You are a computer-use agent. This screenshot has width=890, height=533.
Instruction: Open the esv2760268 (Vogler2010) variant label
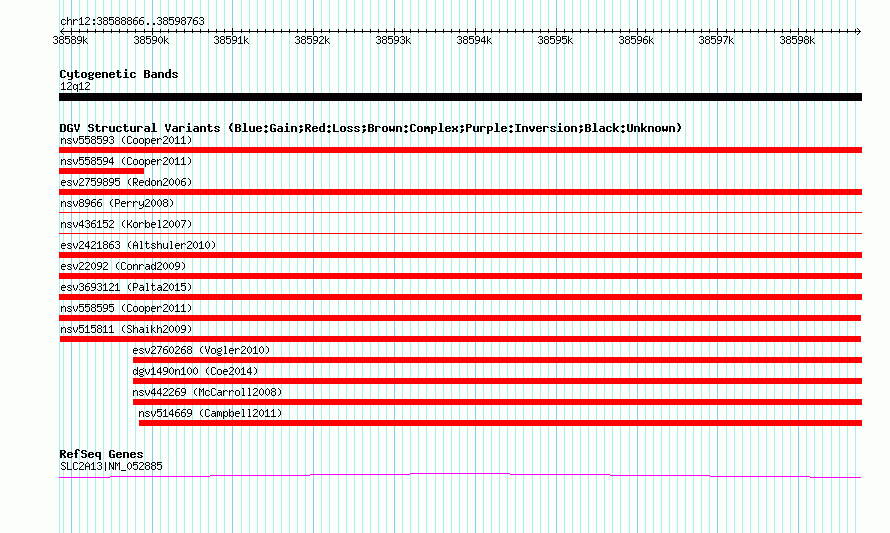coord(201,350)
